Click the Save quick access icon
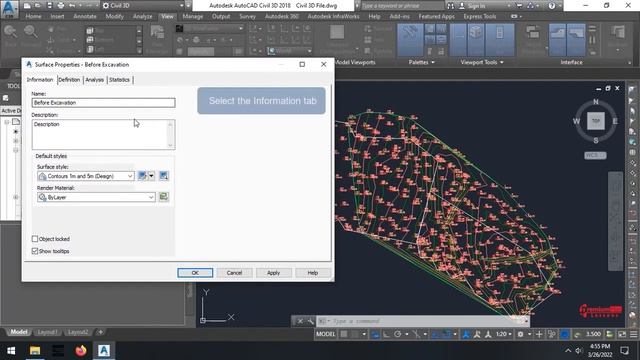 pos(49,6)
